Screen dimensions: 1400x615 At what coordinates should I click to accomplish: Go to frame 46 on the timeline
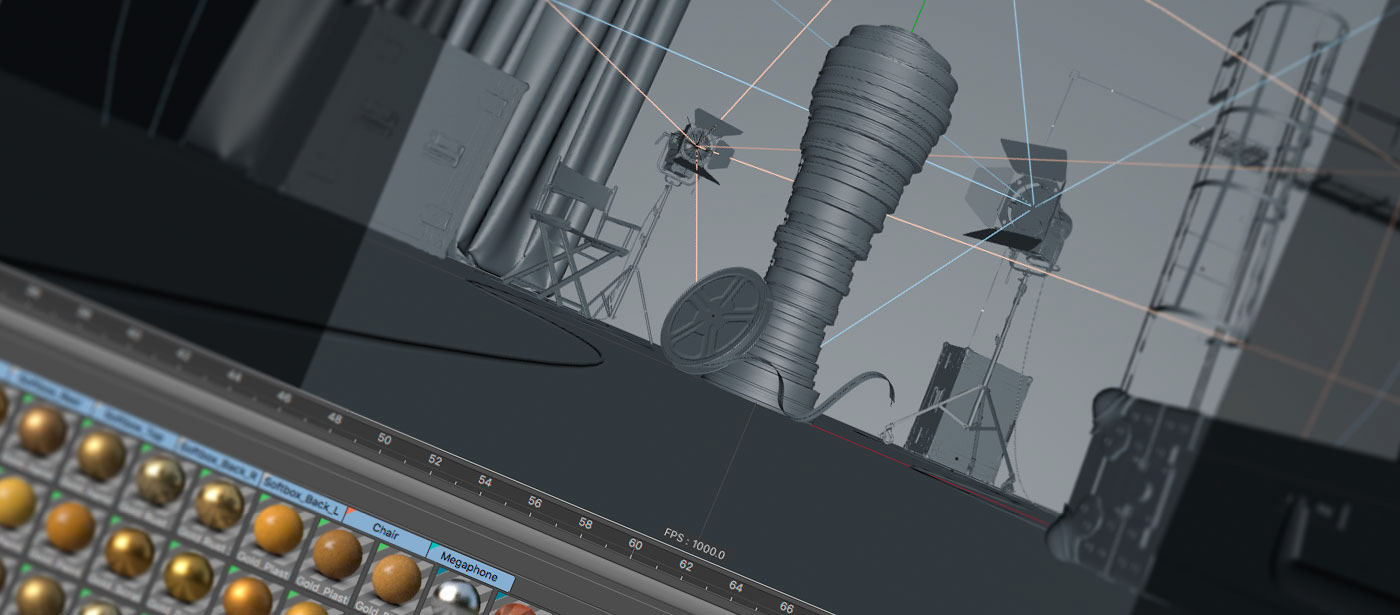(x=286, y=397)
